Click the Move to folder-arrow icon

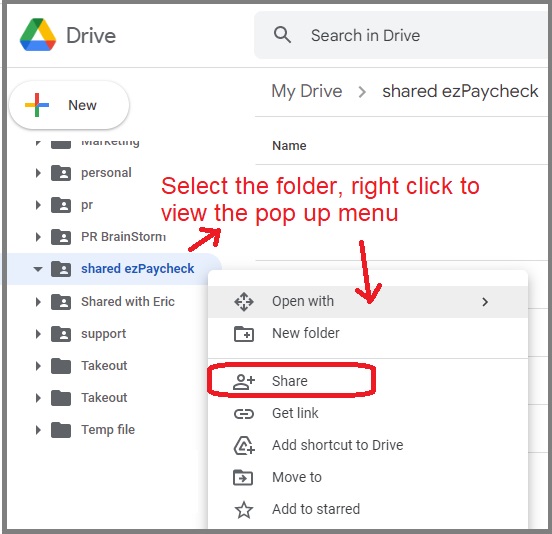pyautogui.click(x=243, y=478)
